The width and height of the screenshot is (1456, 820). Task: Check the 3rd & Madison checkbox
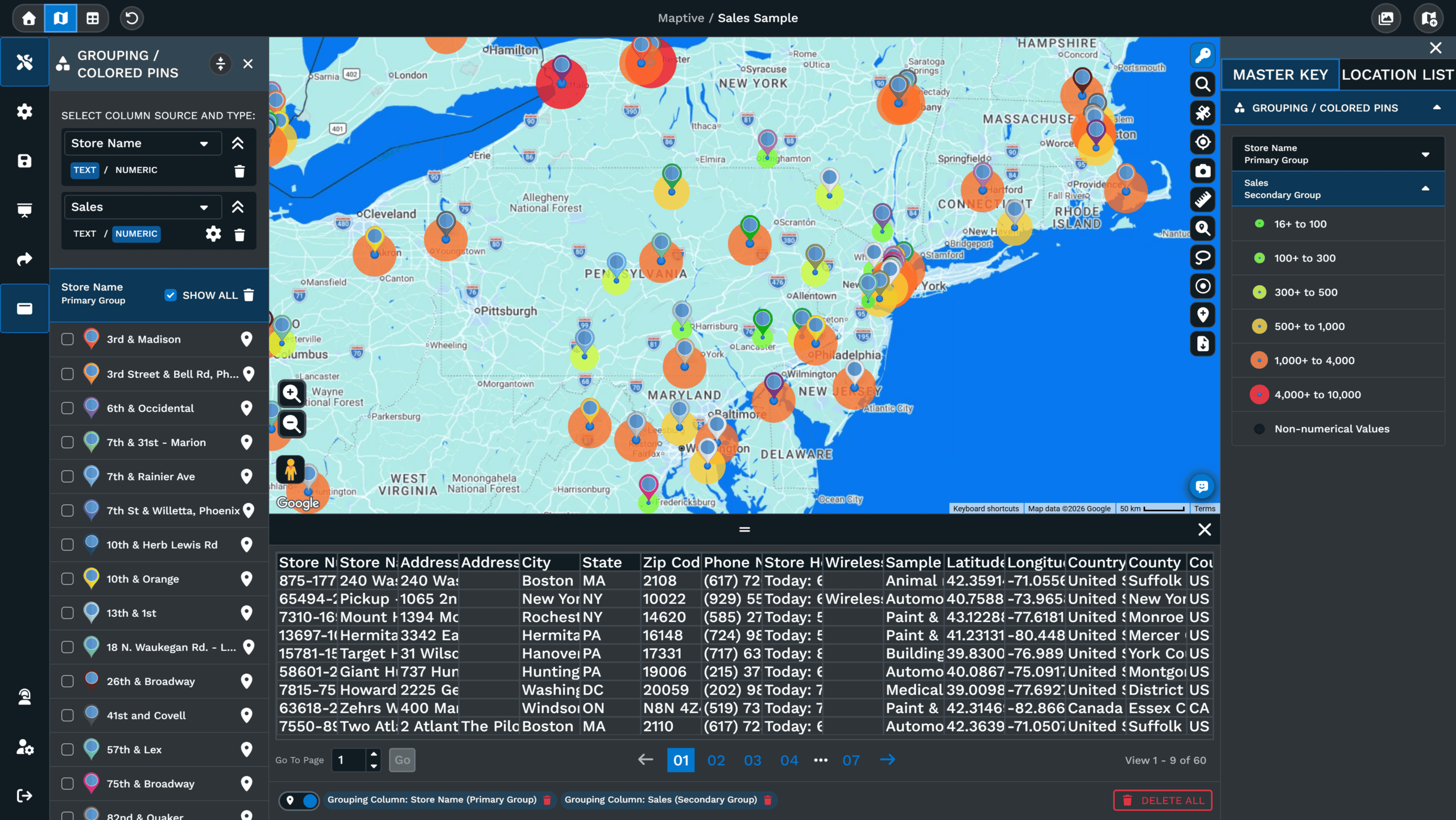pos(68,339)
